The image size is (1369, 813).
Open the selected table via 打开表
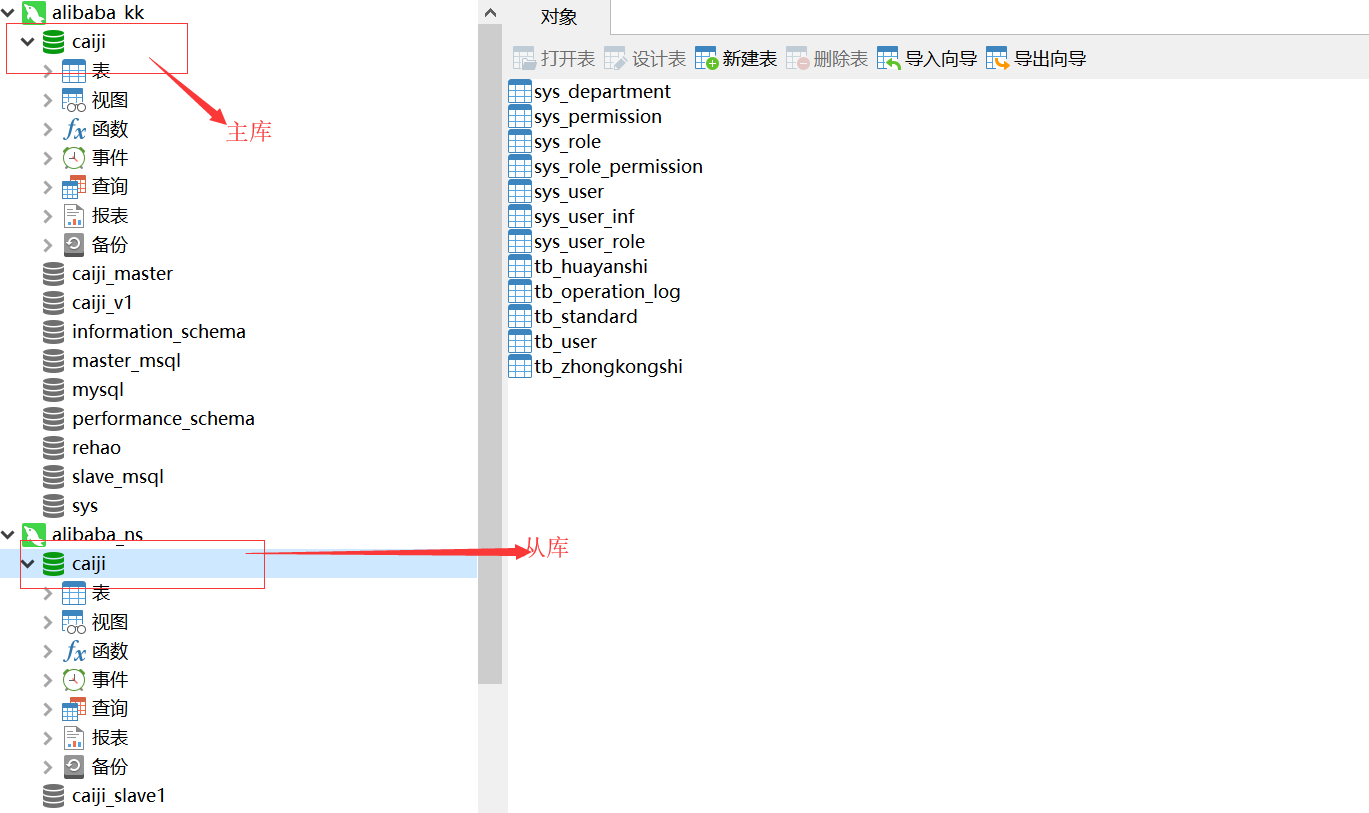point(554,57)
